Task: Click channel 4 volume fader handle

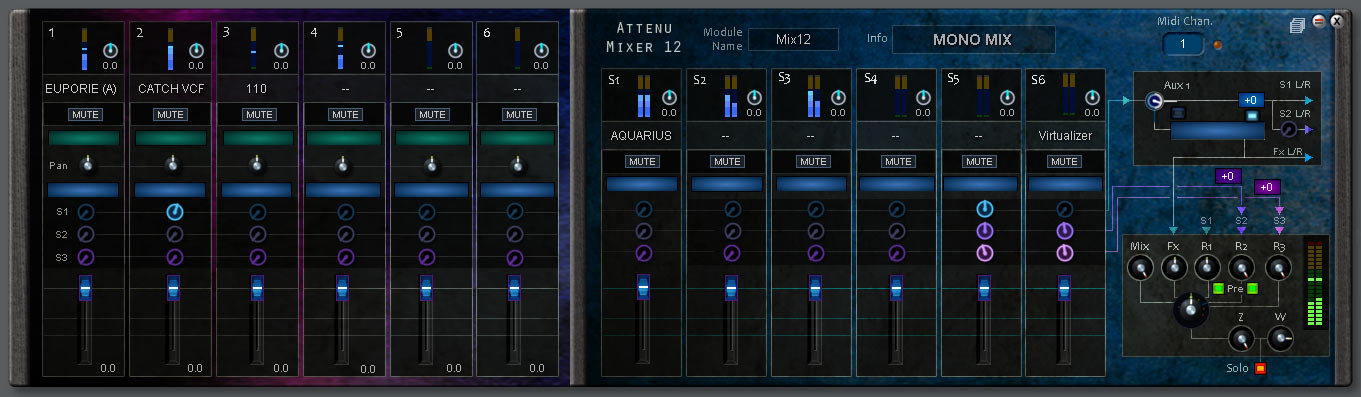Action: [342, 288]
